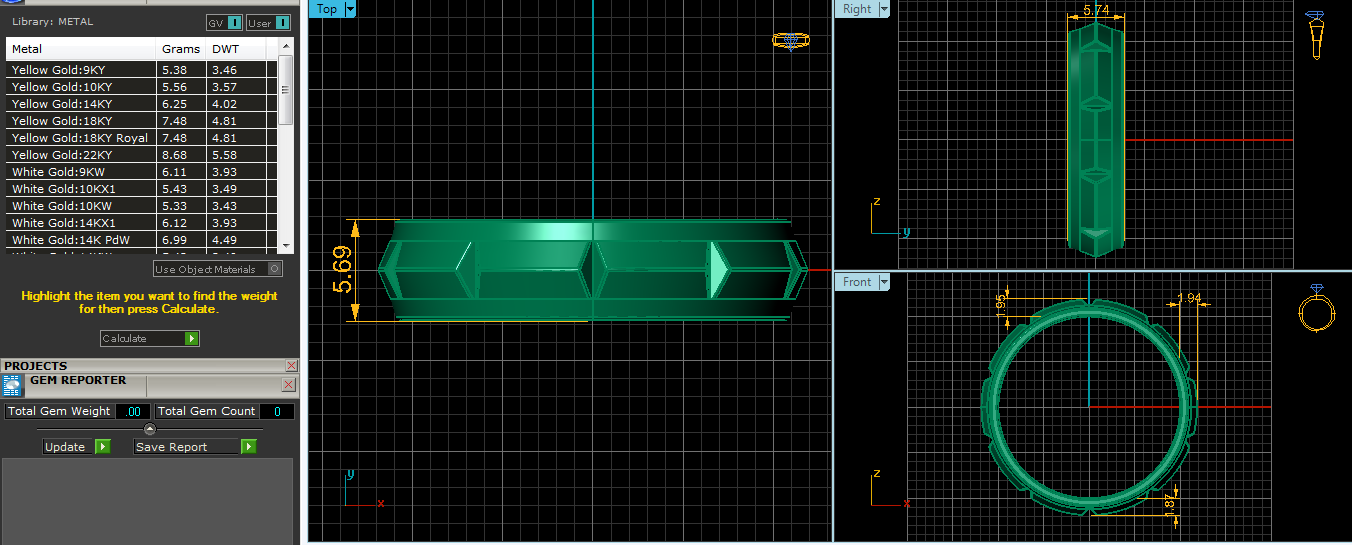This screenshot has width=1352, height=545.
Task: Collapse the gem report using the up-arrow handle
Action: 150,429
